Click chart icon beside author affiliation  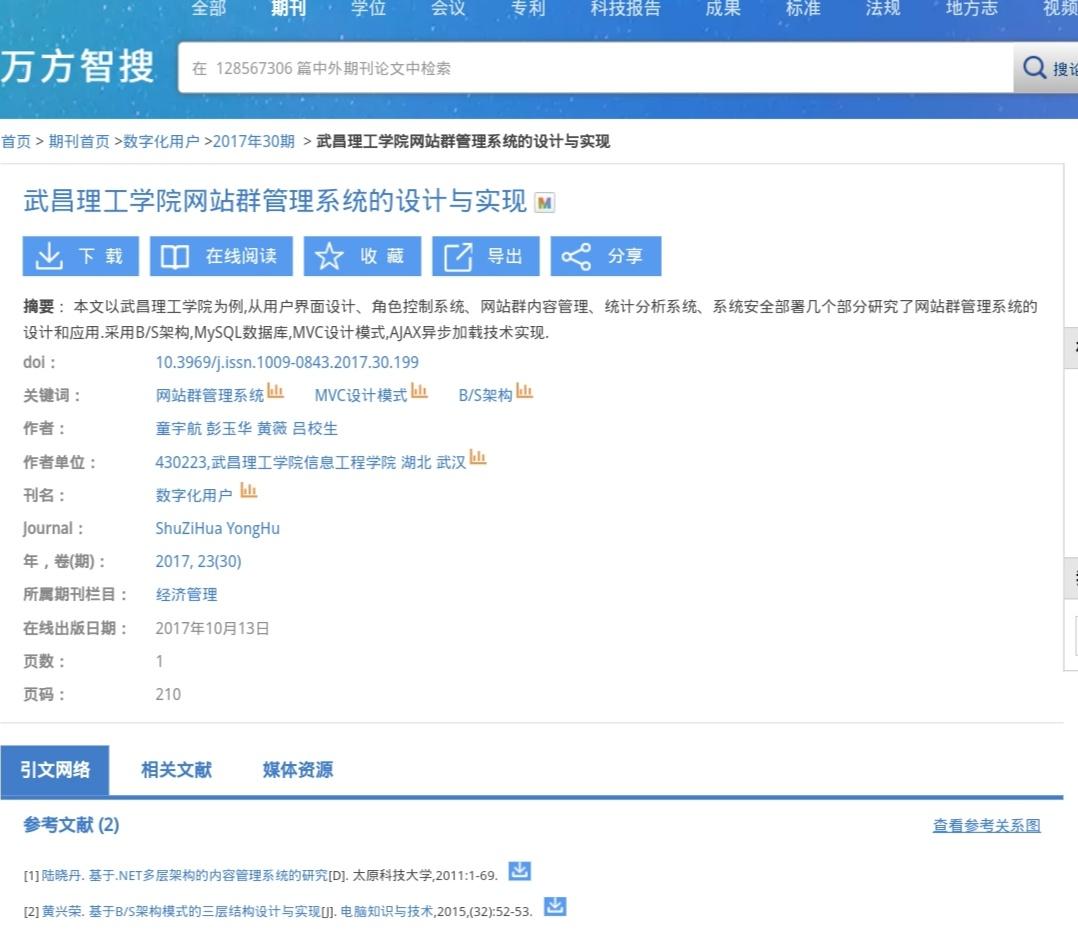pos(478,459)
